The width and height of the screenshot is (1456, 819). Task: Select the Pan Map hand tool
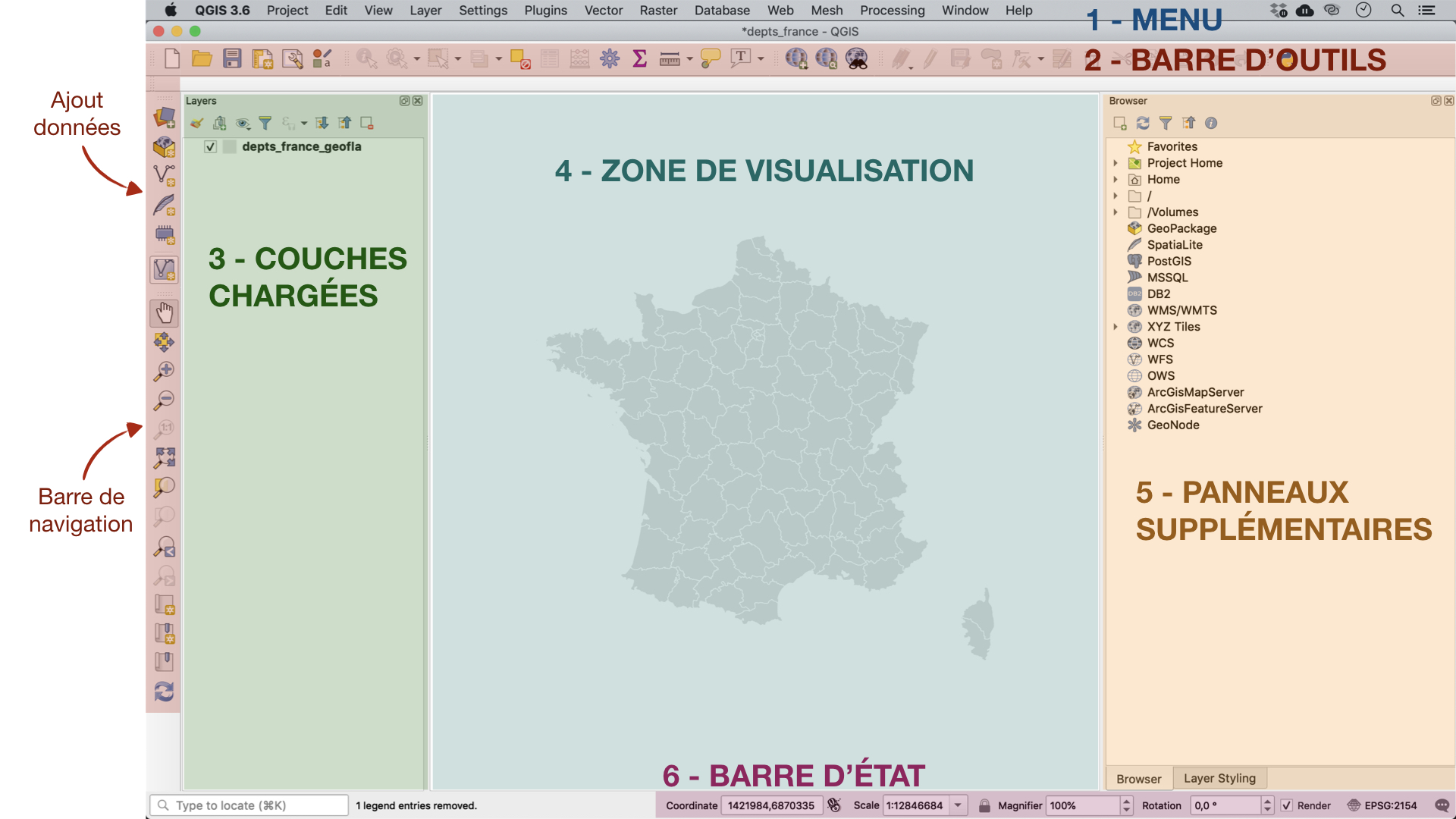point(165,312)
